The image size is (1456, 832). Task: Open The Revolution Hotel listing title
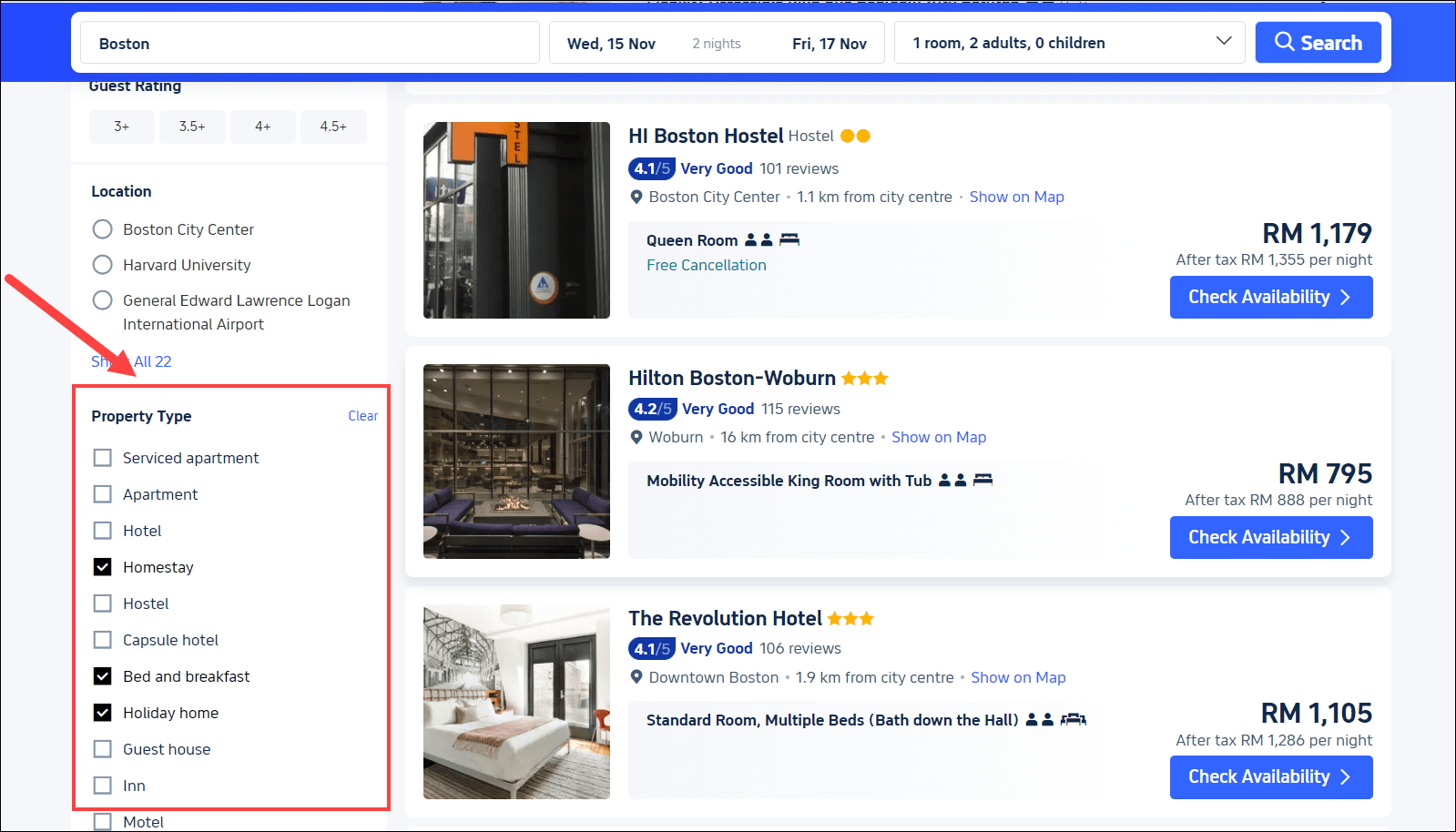[x=725, y=618]
